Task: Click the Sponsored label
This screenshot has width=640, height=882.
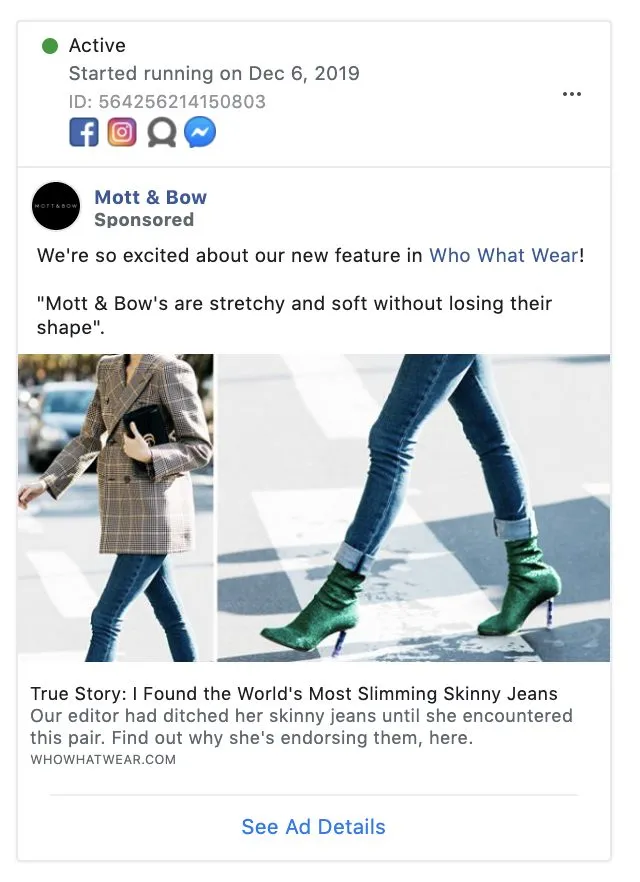Action: (144, 219)
